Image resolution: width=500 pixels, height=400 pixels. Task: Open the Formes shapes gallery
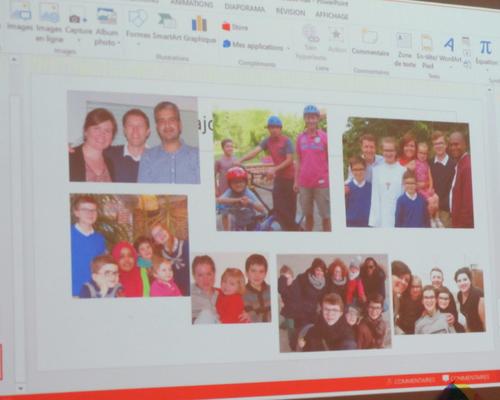pyautogui.click(x=138, y=23)
